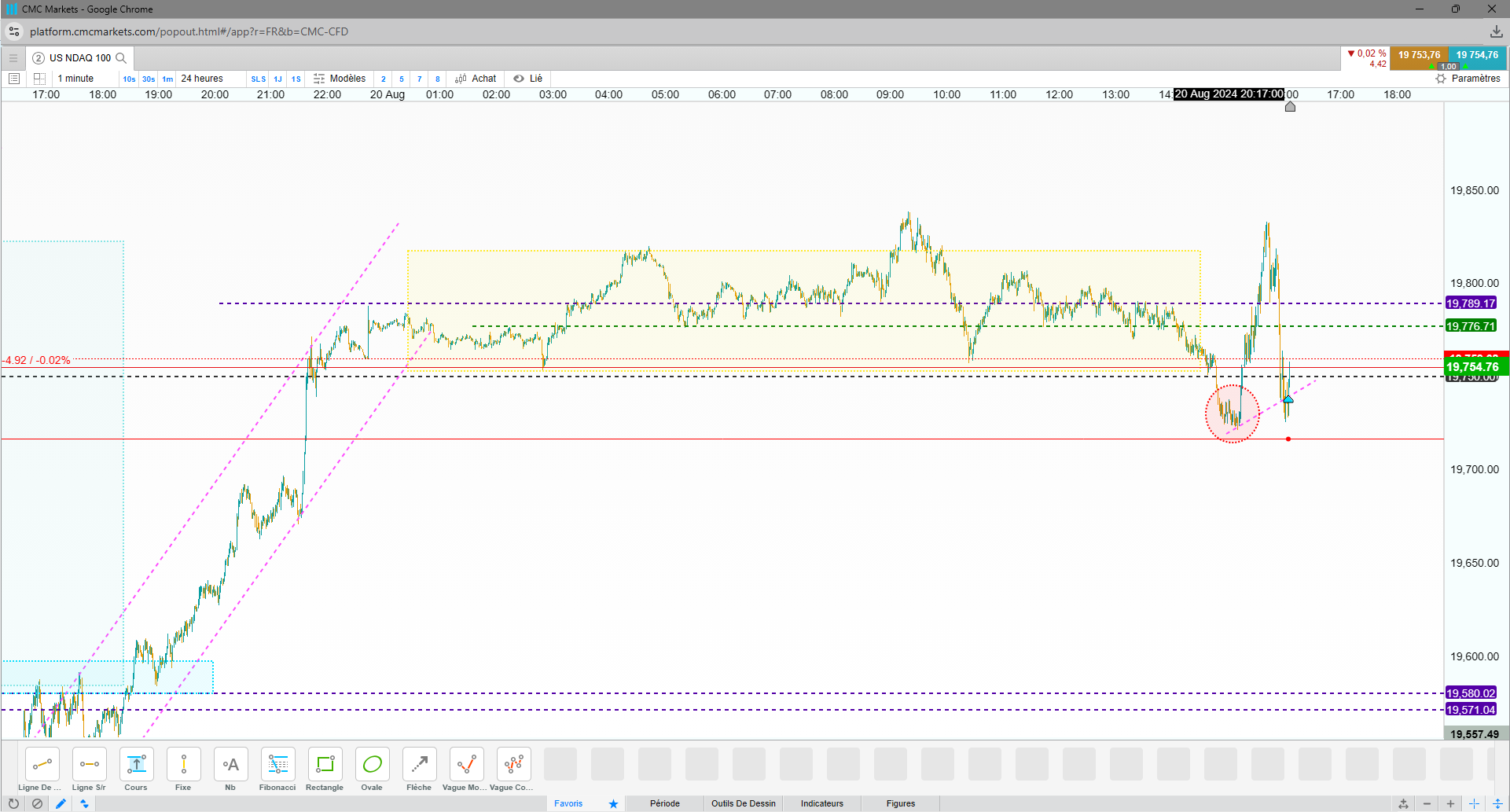Zoom out with the minus button
1510x812 pixels.
(1427, 803)
